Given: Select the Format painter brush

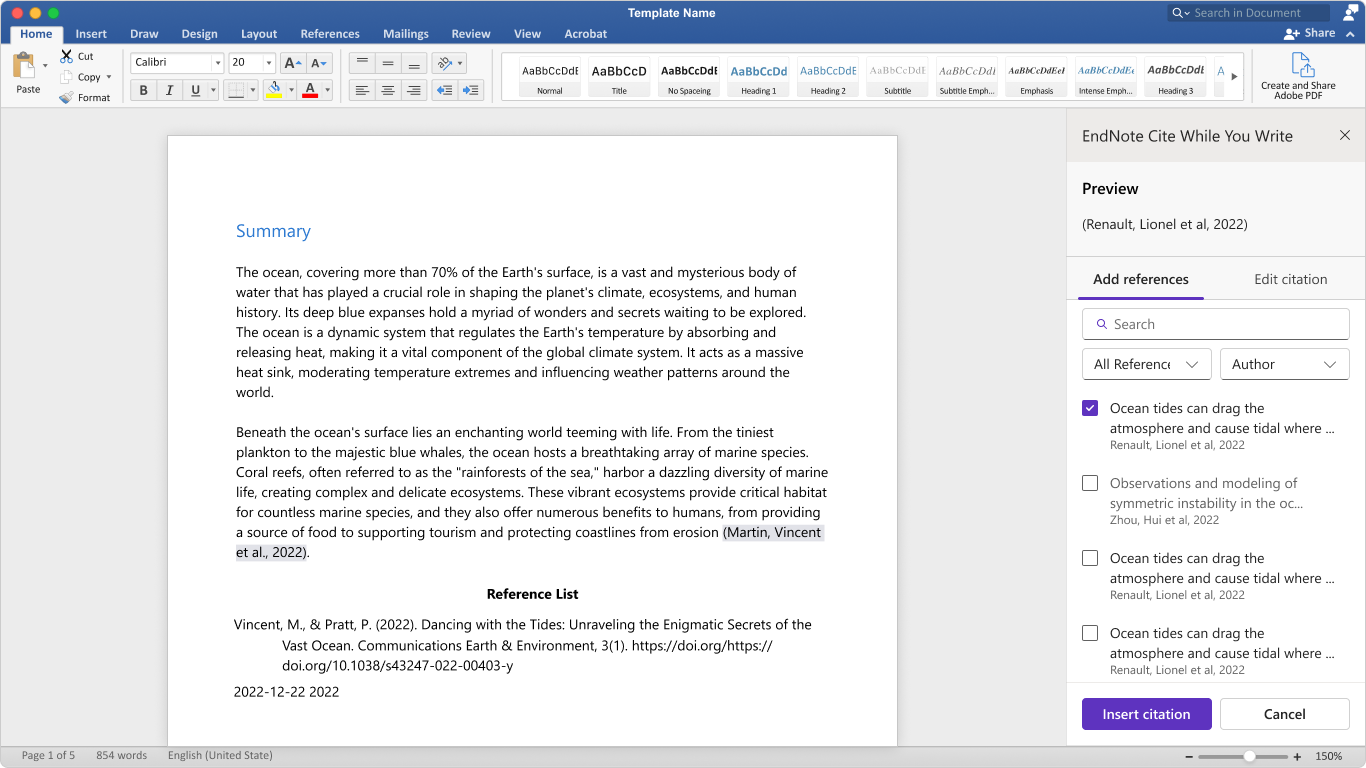Looking at the screenshot, I should coord(66,97).
